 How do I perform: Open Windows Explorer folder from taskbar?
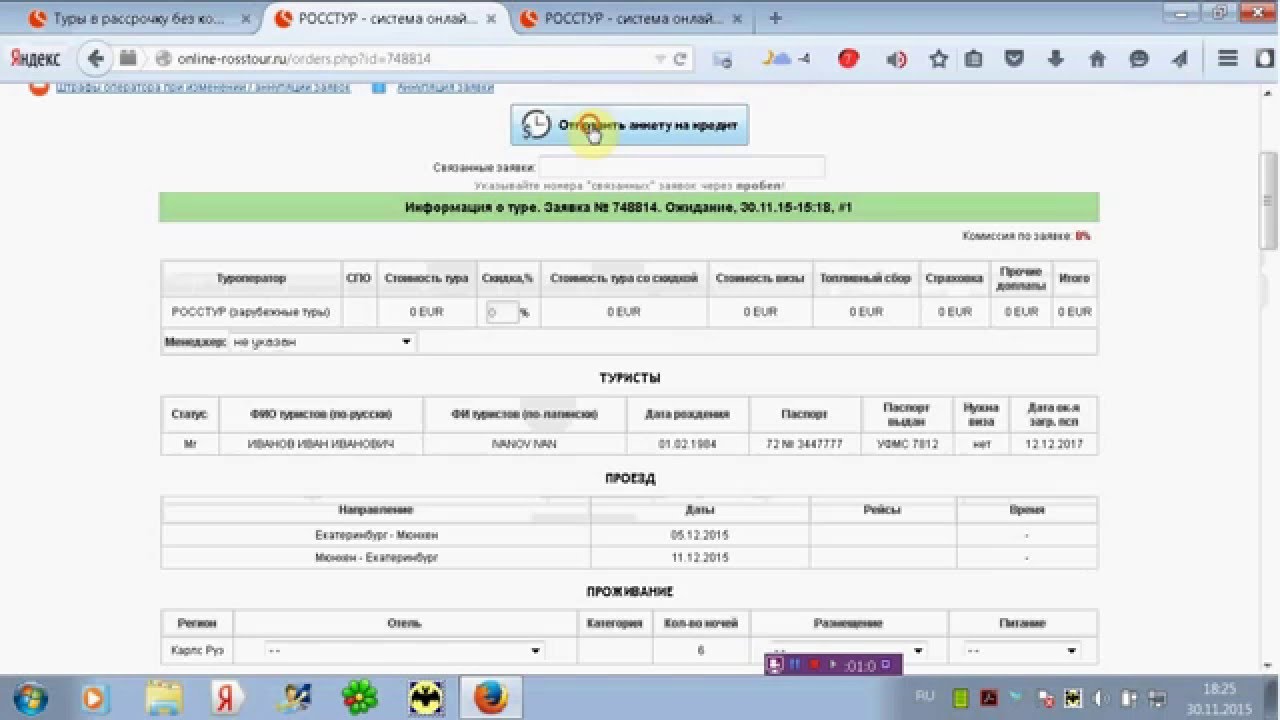pyautogui.click(x=163, y=697)
